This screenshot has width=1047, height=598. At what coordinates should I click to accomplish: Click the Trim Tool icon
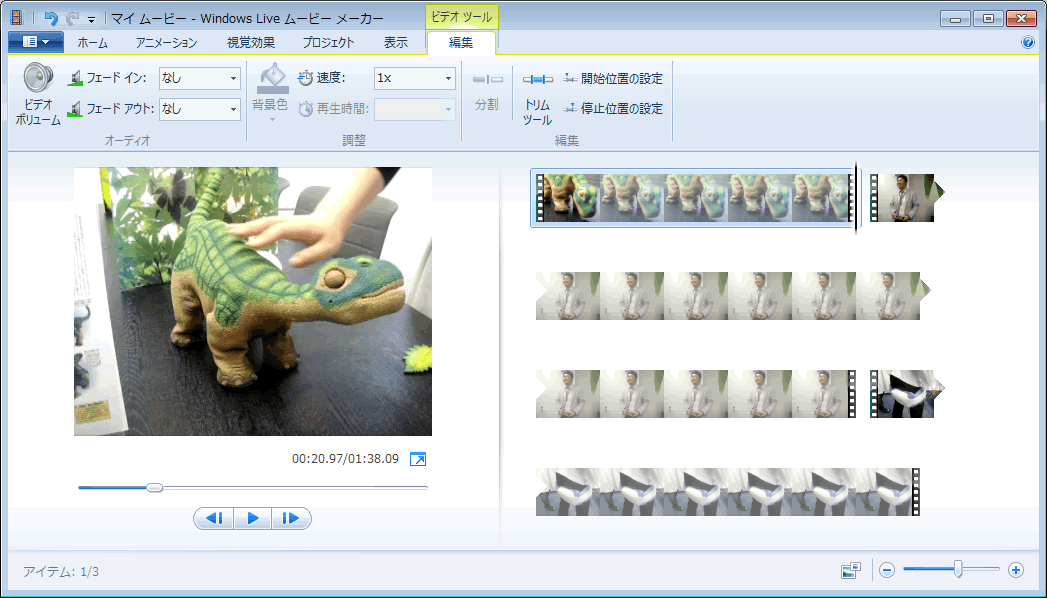[x=537, y=79]
